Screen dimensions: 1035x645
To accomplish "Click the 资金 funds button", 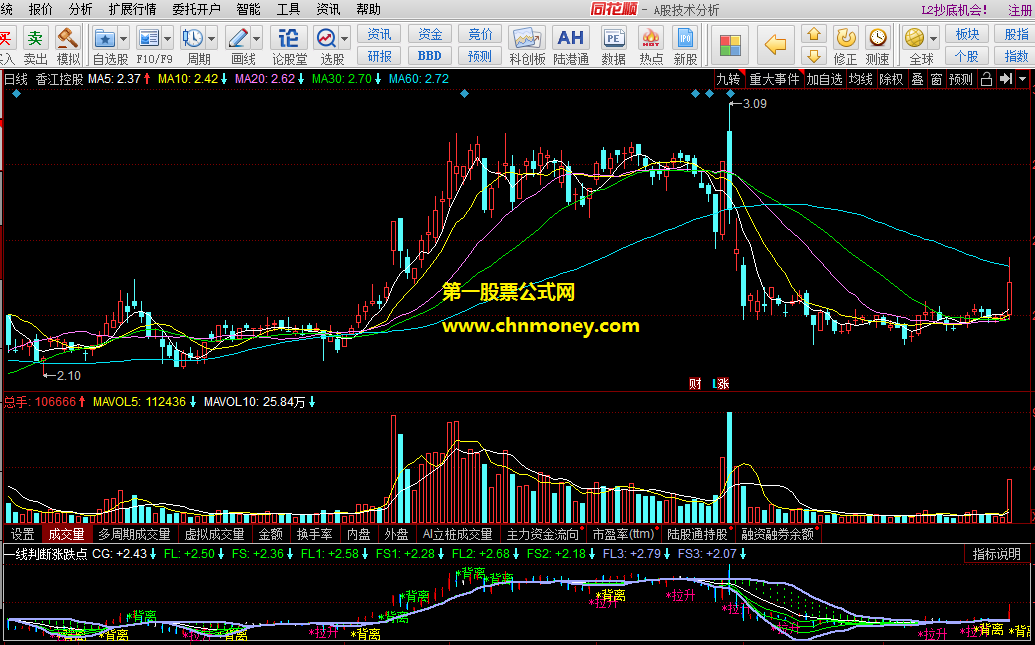I will (x=430, y=34).
